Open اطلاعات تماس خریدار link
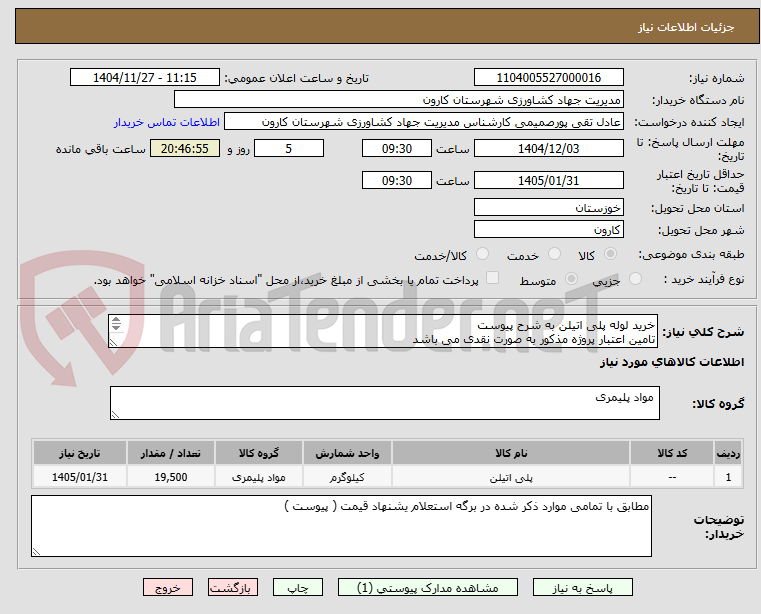This screenshot has height=614, width=761. [167, 122]
